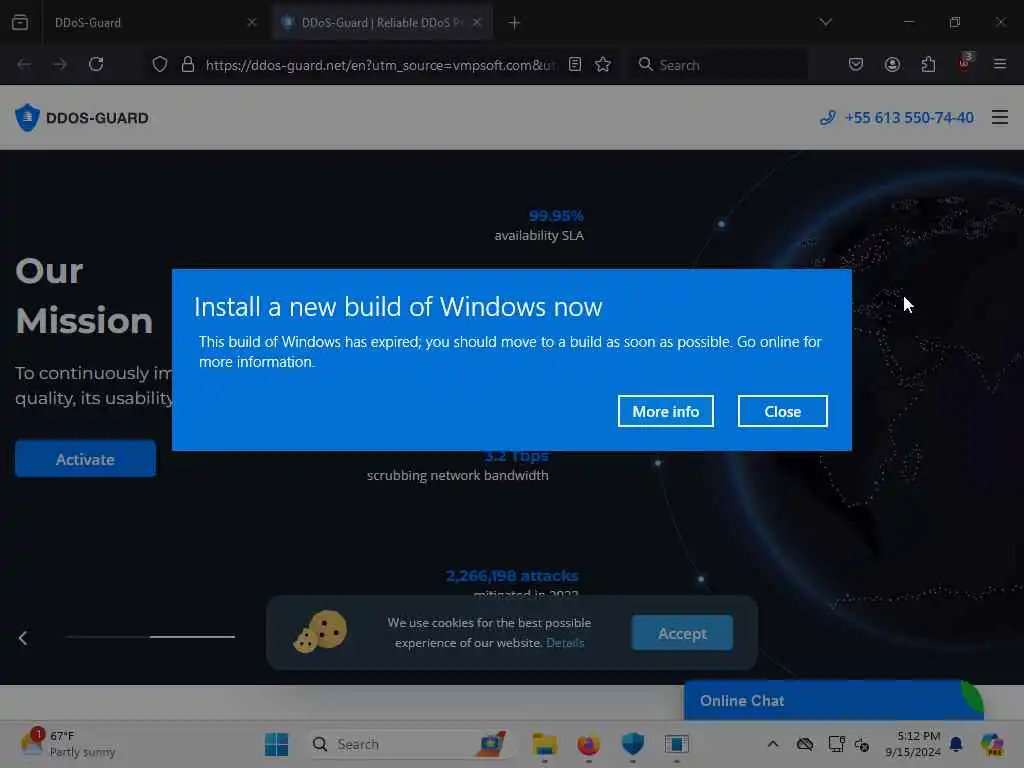Open the DDoS-Guard site hamburger menu

point(1000,118)
